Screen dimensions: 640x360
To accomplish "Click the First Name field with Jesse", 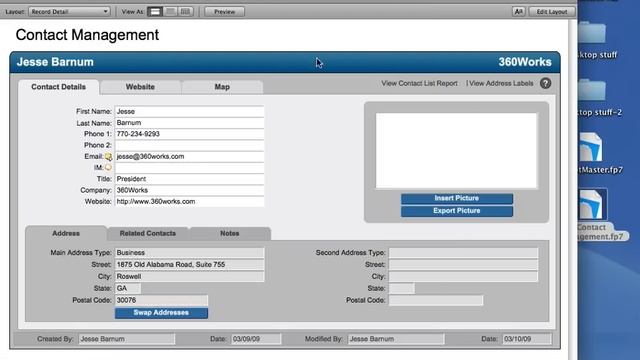I will 189,111.
